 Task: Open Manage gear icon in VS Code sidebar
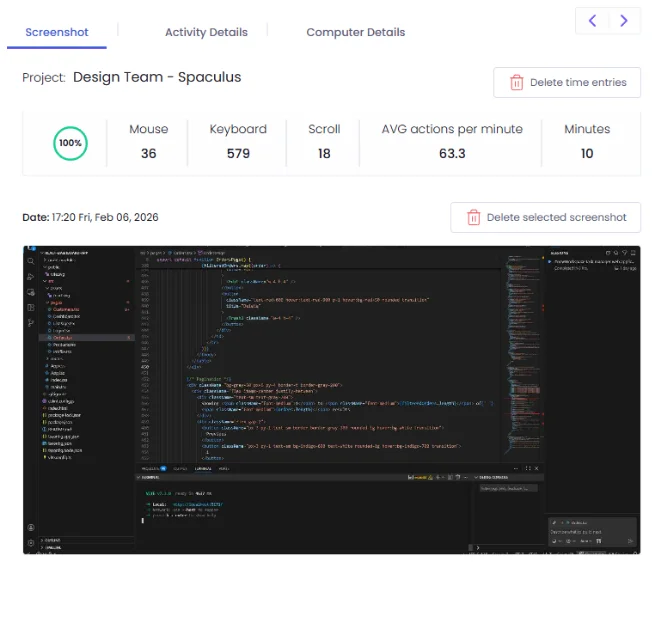(x=31, y=542)
